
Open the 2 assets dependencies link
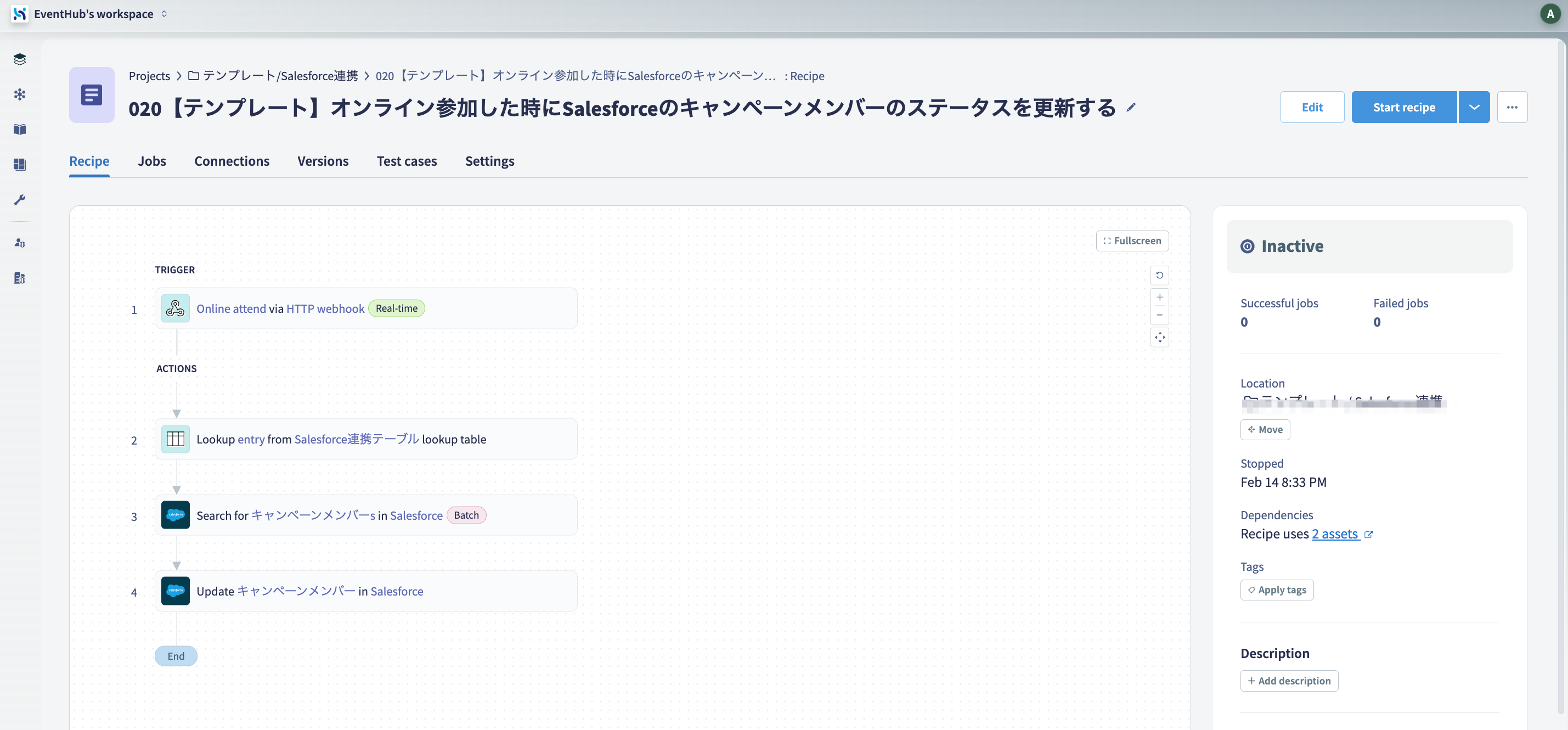1335,534
